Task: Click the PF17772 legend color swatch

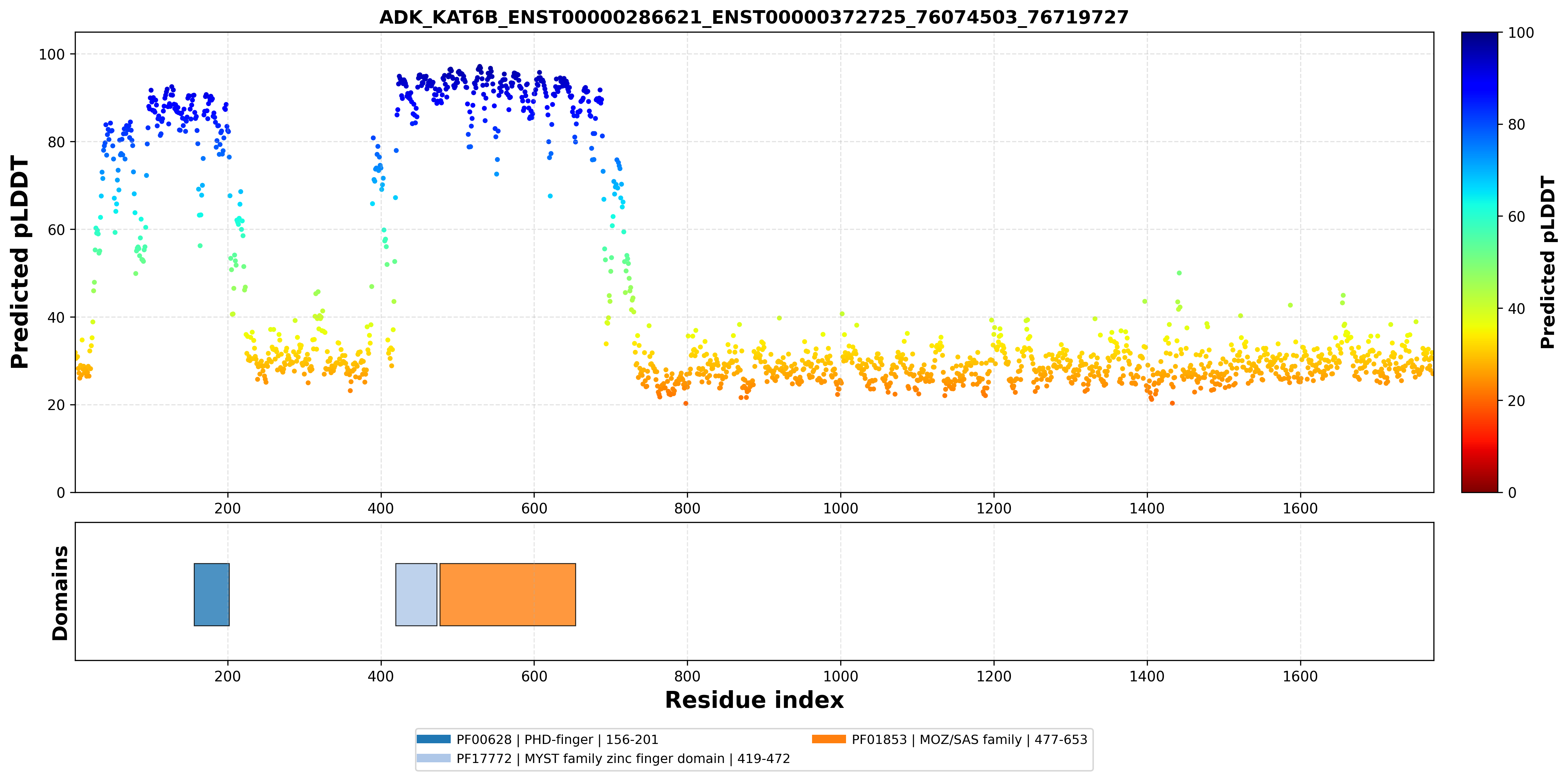Action: (x=433, y=758)
